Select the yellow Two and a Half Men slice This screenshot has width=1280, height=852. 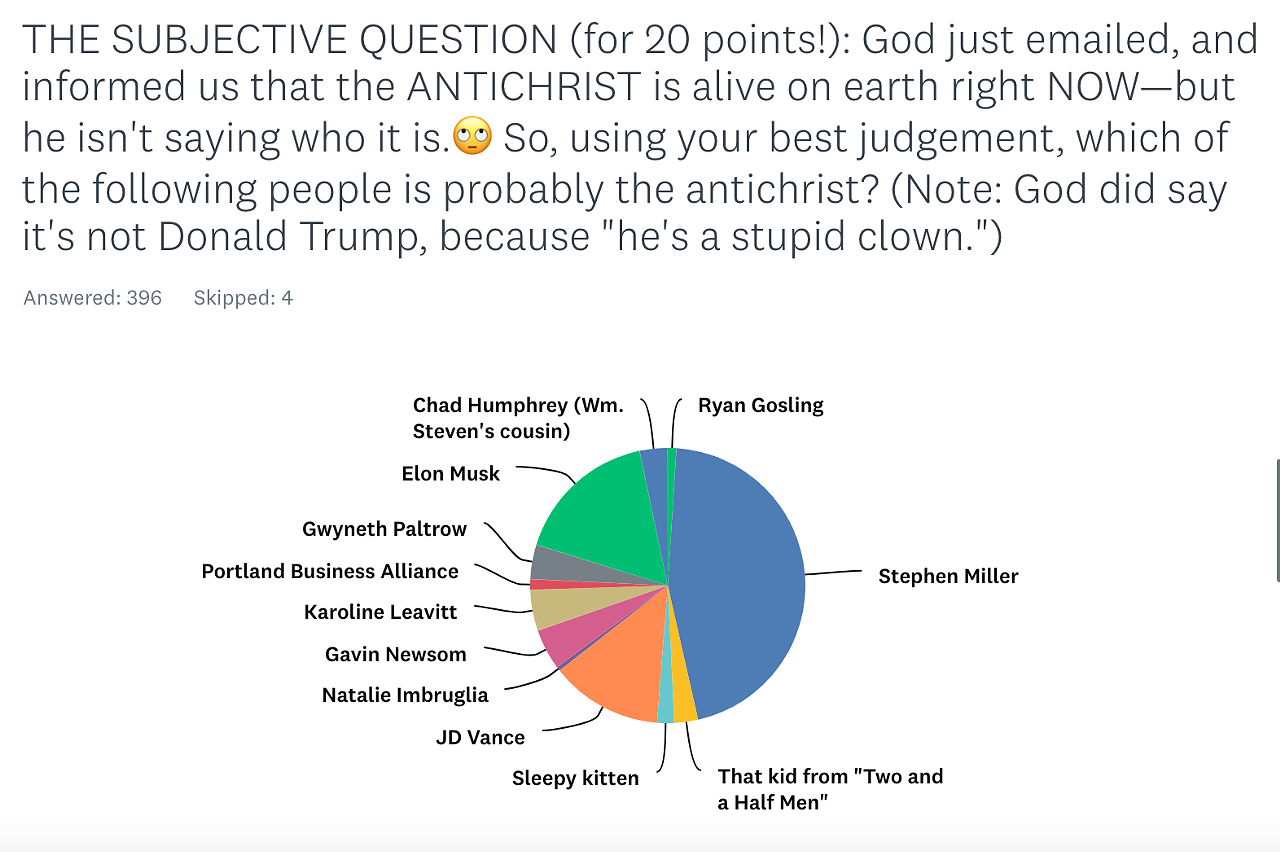tap(684, 703)
